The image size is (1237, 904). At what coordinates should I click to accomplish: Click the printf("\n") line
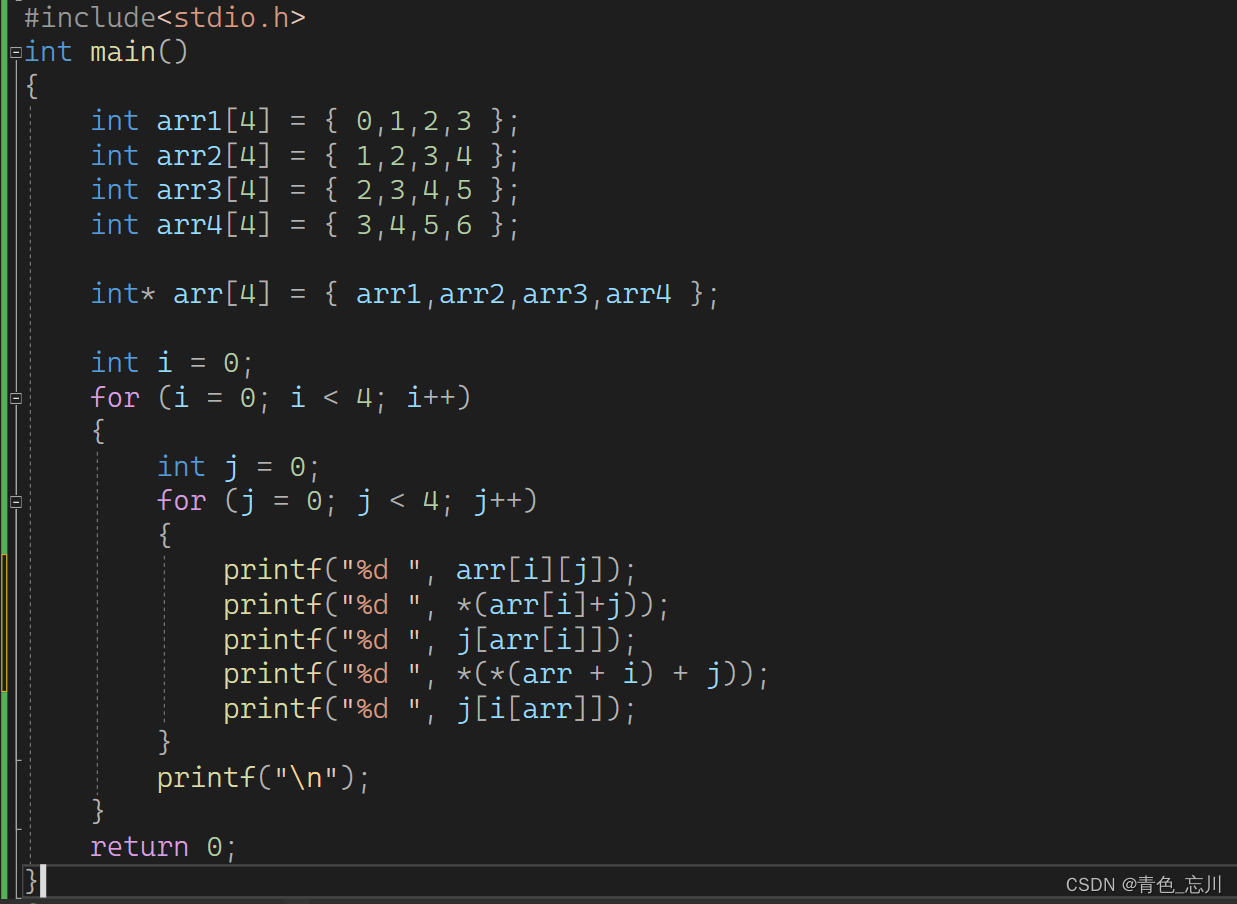pos(264,777)
